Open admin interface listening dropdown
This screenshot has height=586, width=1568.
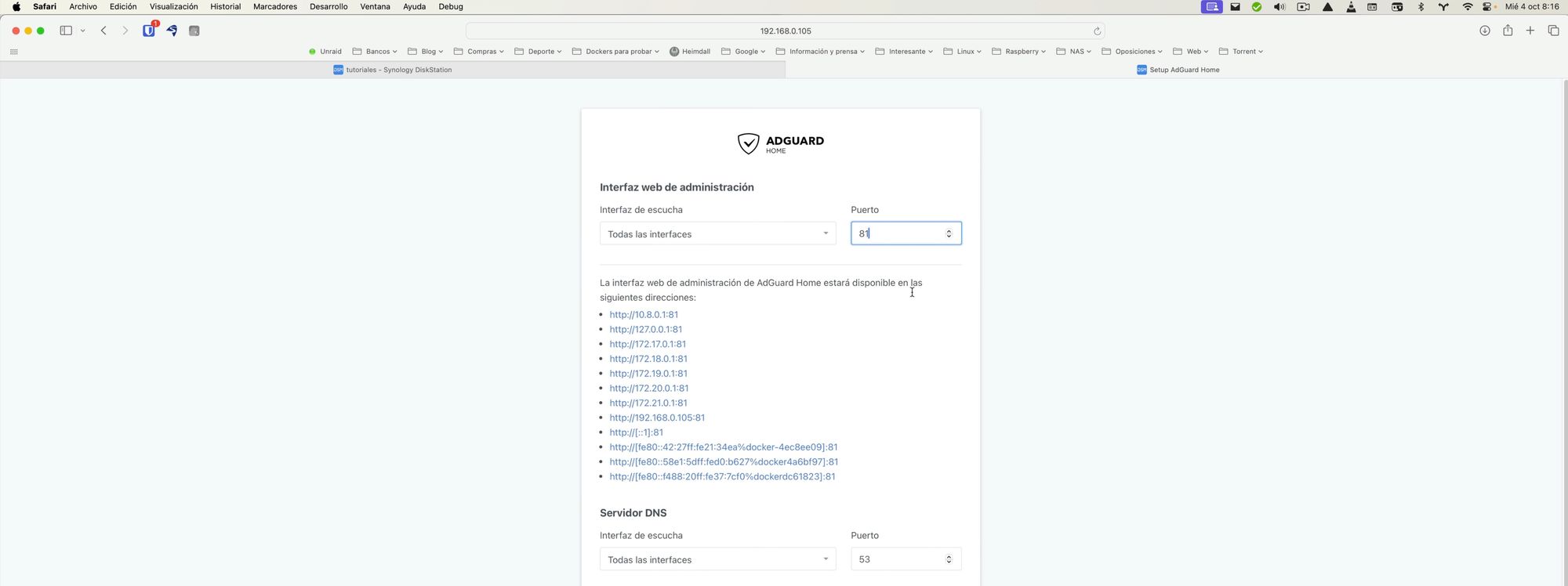(717, 233)
